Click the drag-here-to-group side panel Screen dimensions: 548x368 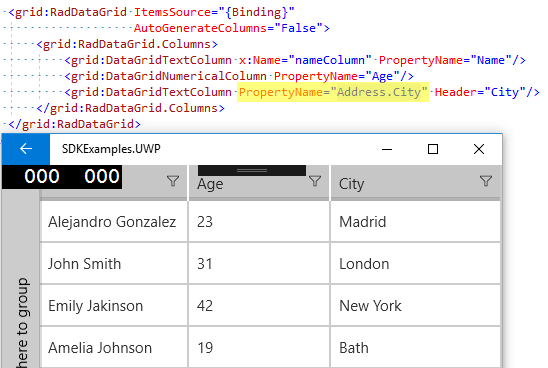21,280
